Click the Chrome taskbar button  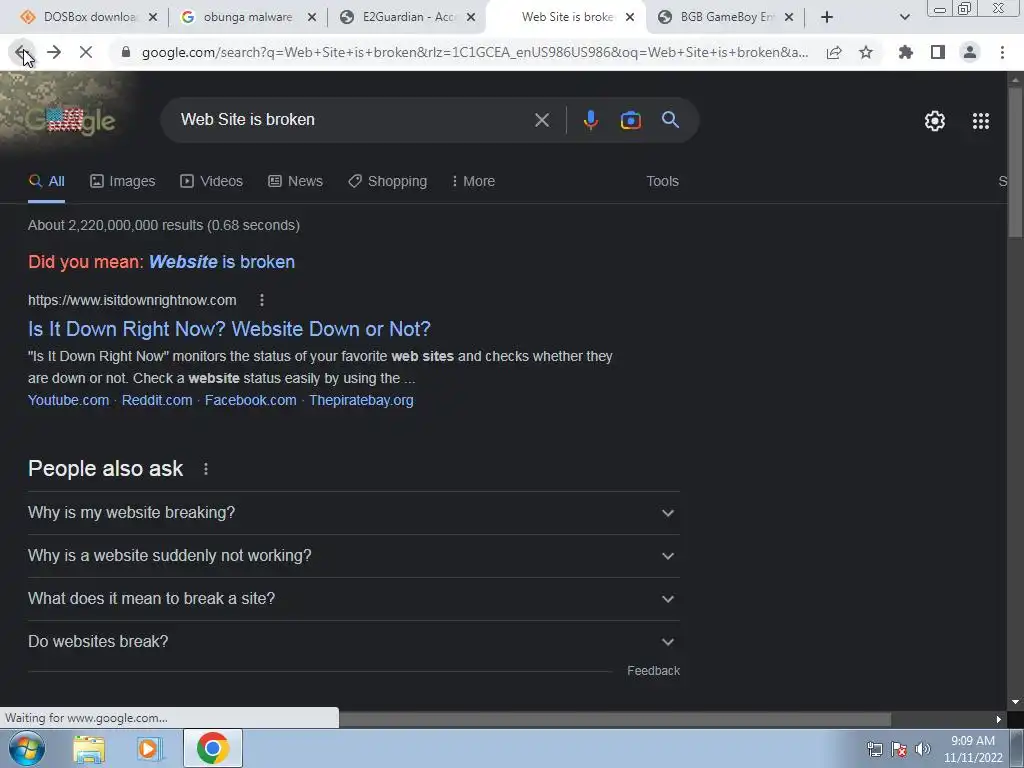point(213,748)
